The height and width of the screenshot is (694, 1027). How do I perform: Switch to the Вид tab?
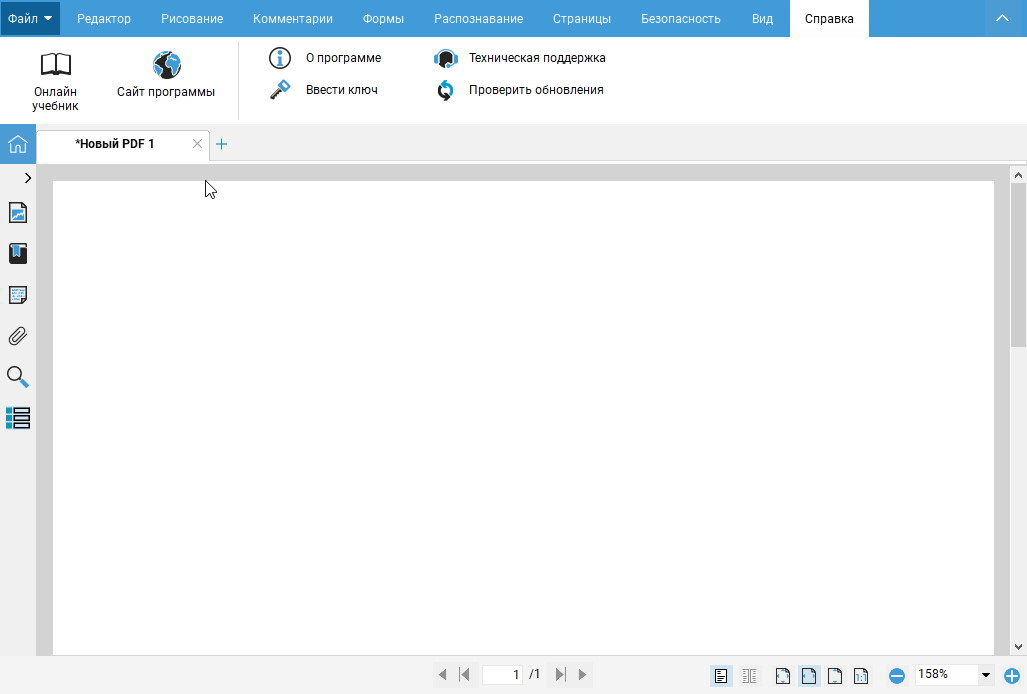coord(762,18)
